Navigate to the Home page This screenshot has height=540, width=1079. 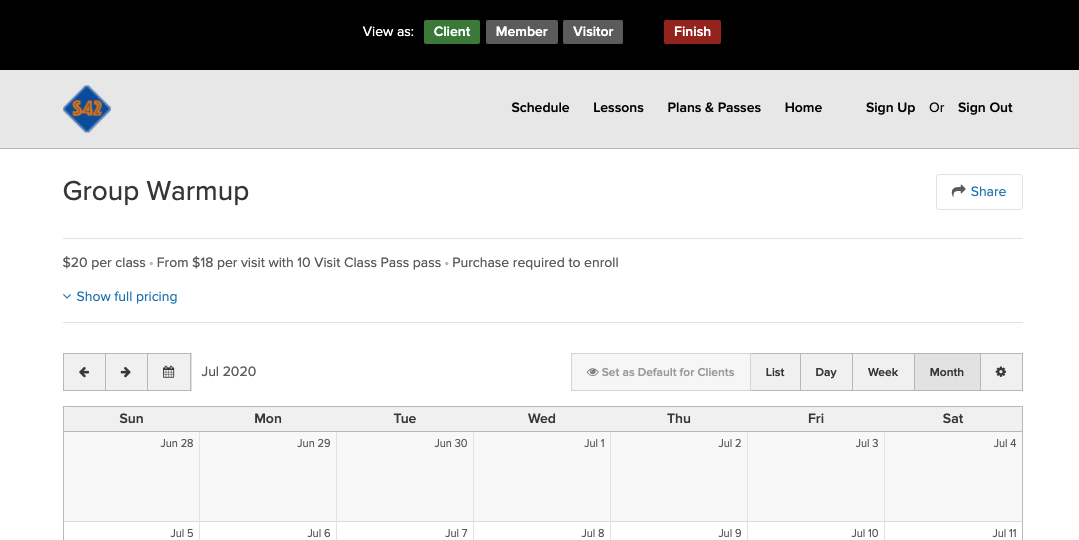803,108
